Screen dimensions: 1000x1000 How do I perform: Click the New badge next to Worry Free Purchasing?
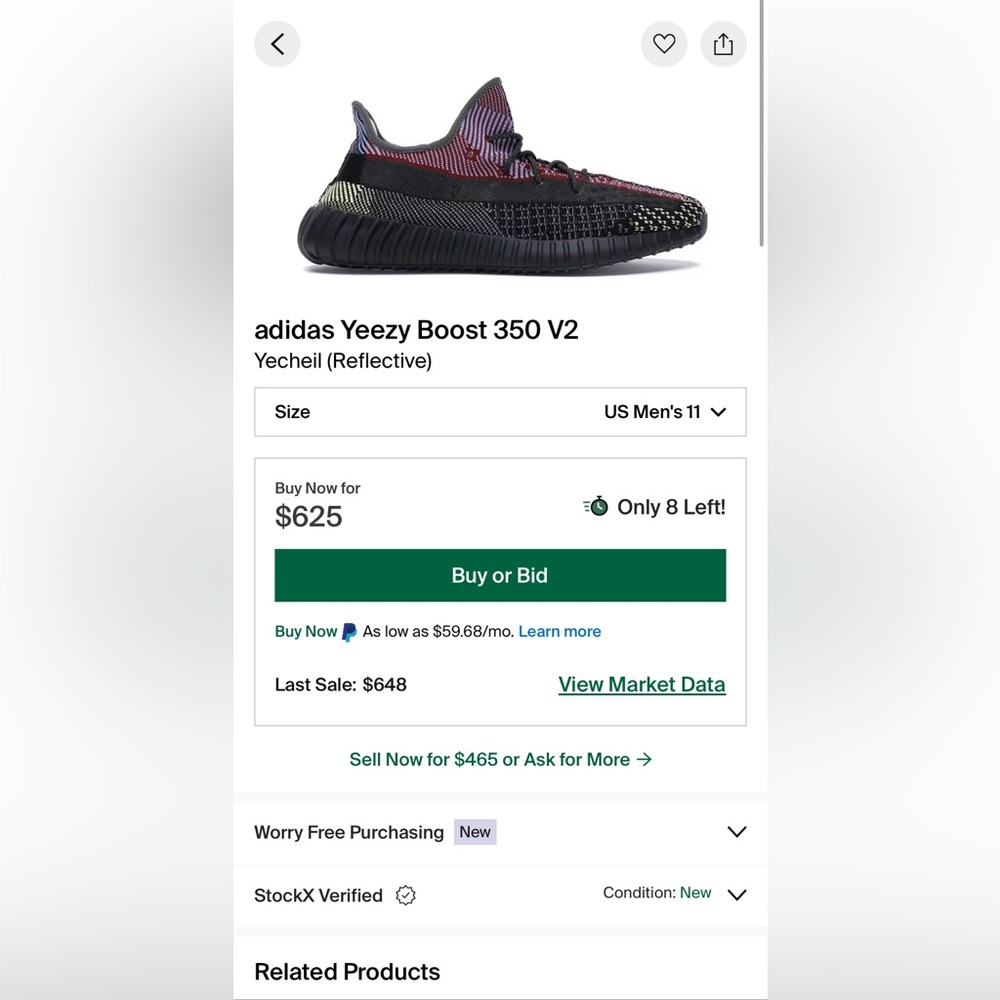click(475, 832)
